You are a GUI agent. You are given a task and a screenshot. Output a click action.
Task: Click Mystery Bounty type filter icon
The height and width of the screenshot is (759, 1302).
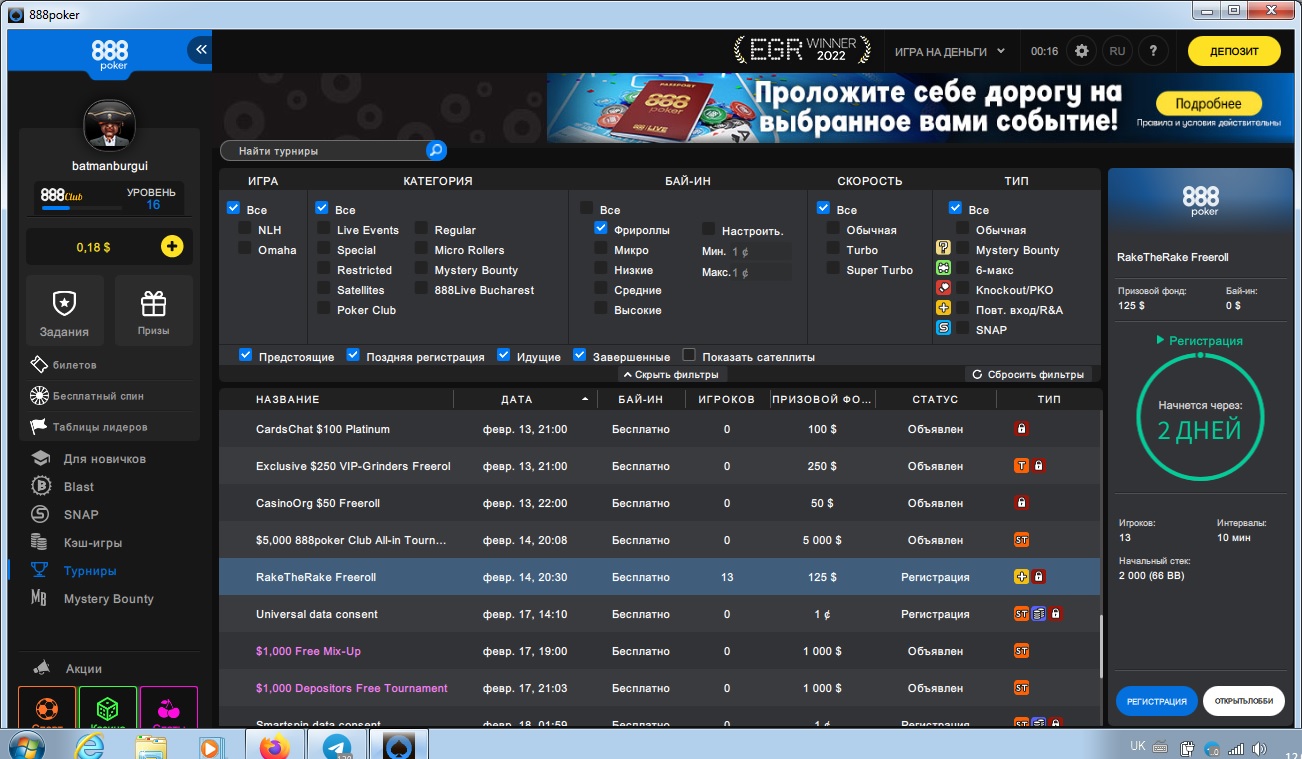943,248
